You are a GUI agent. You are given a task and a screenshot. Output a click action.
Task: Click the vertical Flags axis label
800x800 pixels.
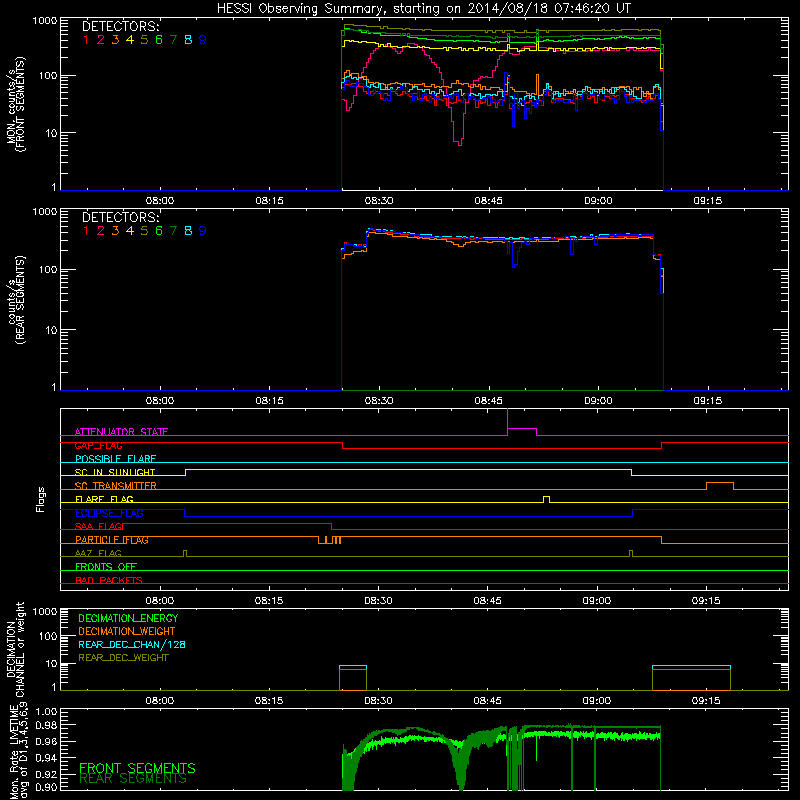[x=41, y=499]
